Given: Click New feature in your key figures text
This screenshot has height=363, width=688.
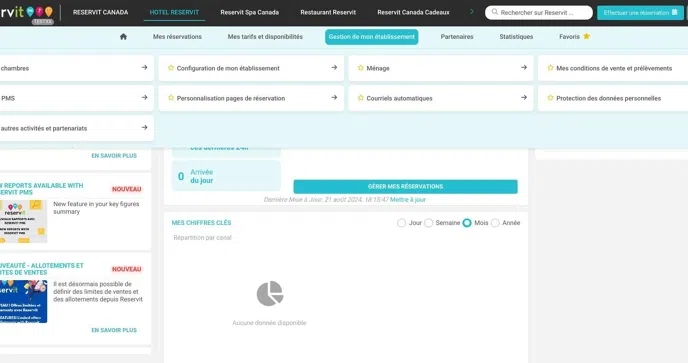Looking at the screenshot, I should 96,208.
